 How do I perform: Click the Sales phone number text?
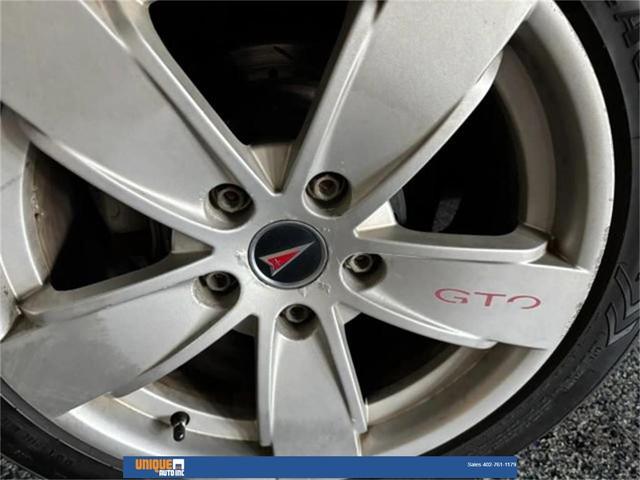[x=492, y=464]
